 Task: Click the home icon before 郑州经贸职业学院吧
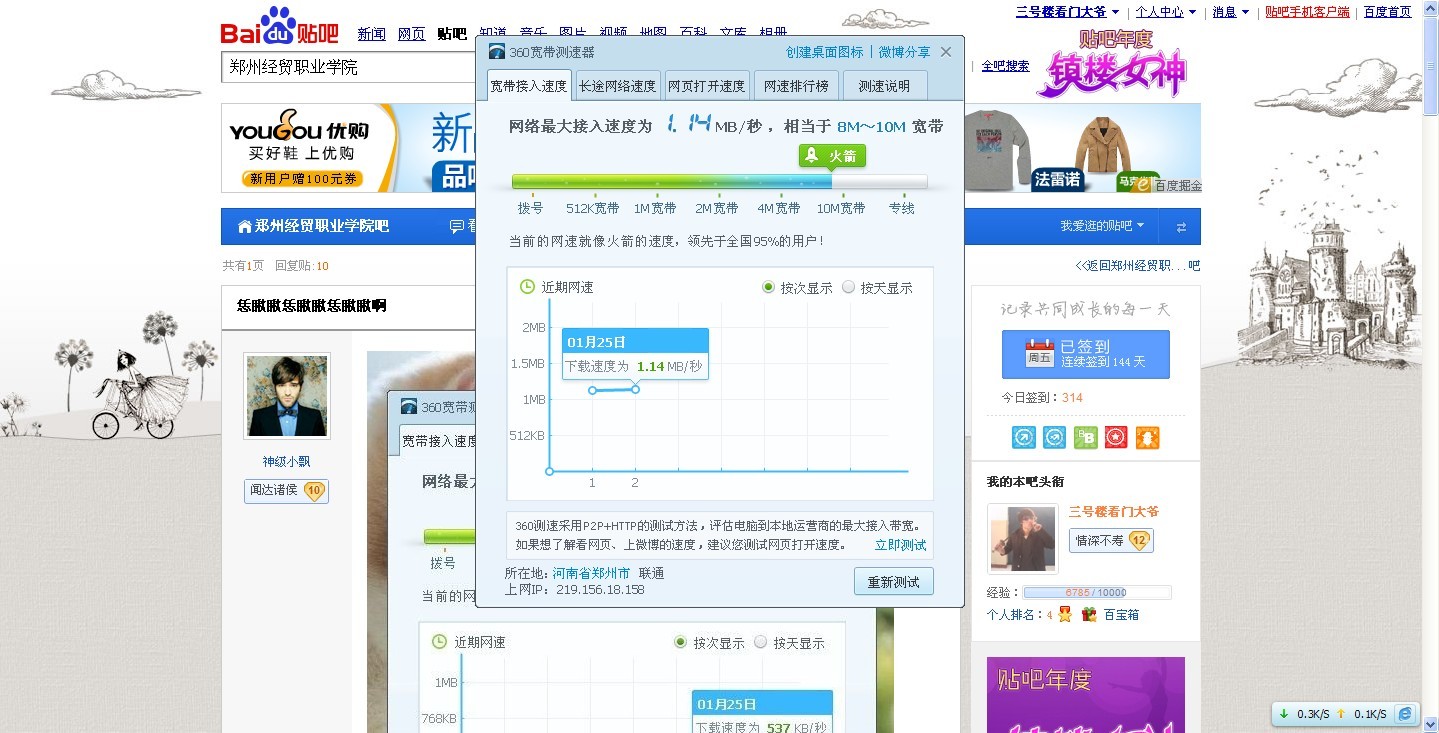click(x=244, y=226)
